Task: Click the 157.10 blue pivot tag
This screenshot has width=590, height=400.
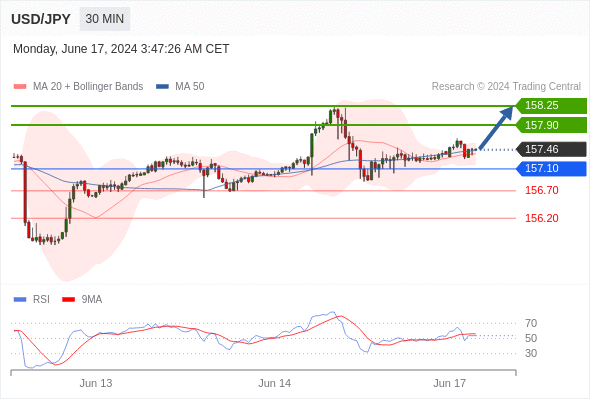Action: coord(551,169)
